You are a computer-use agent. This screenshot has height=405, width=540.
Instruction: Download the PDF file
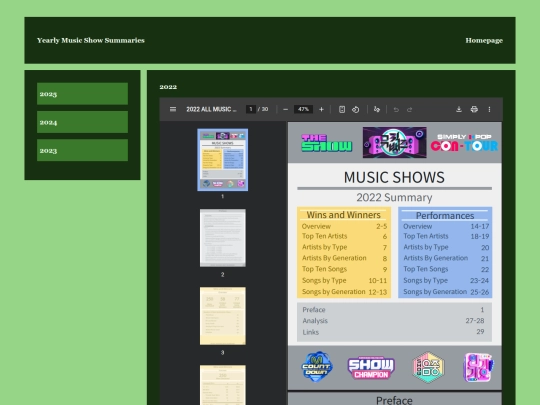(459, 109)
